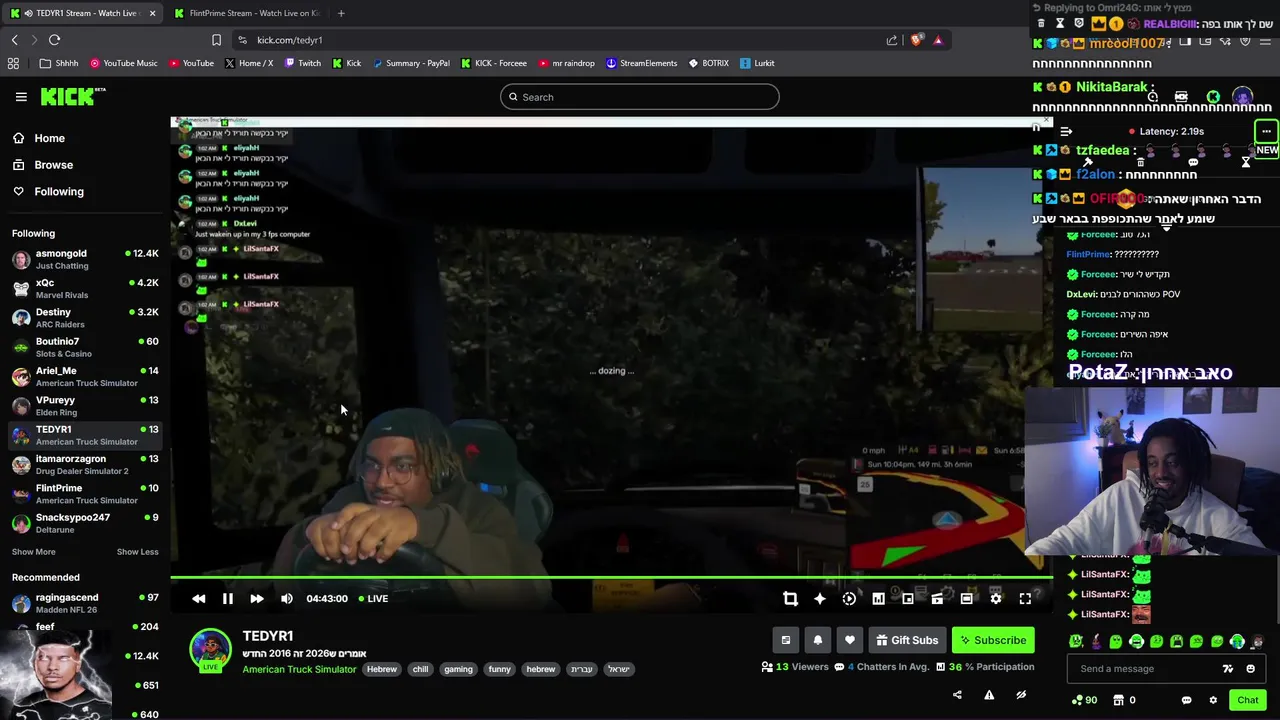
Task: Open ragingascend recommended channel
Action: pyautogui.click(x=85, y=603)
